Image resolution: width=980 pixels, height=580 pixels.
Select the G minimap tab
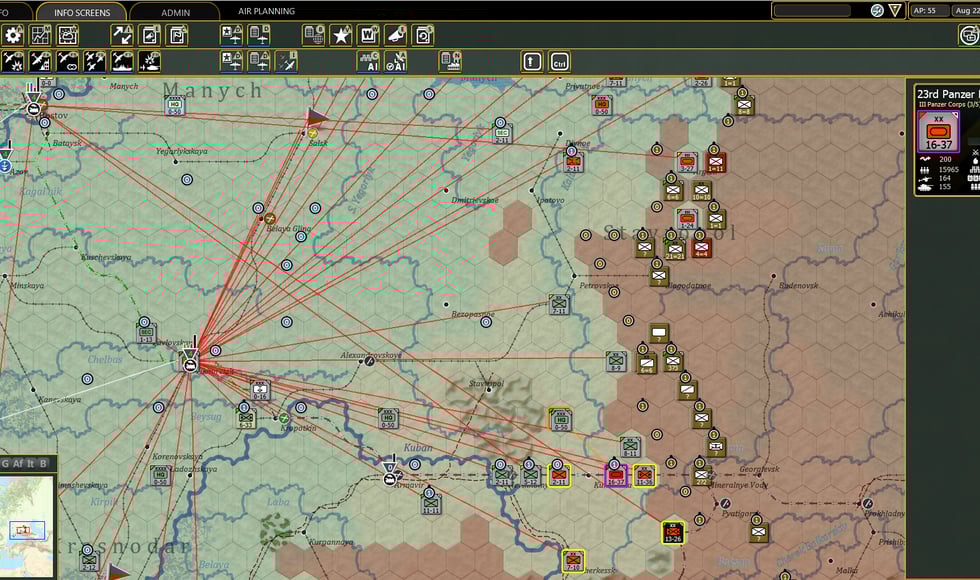tap(5, 463)
